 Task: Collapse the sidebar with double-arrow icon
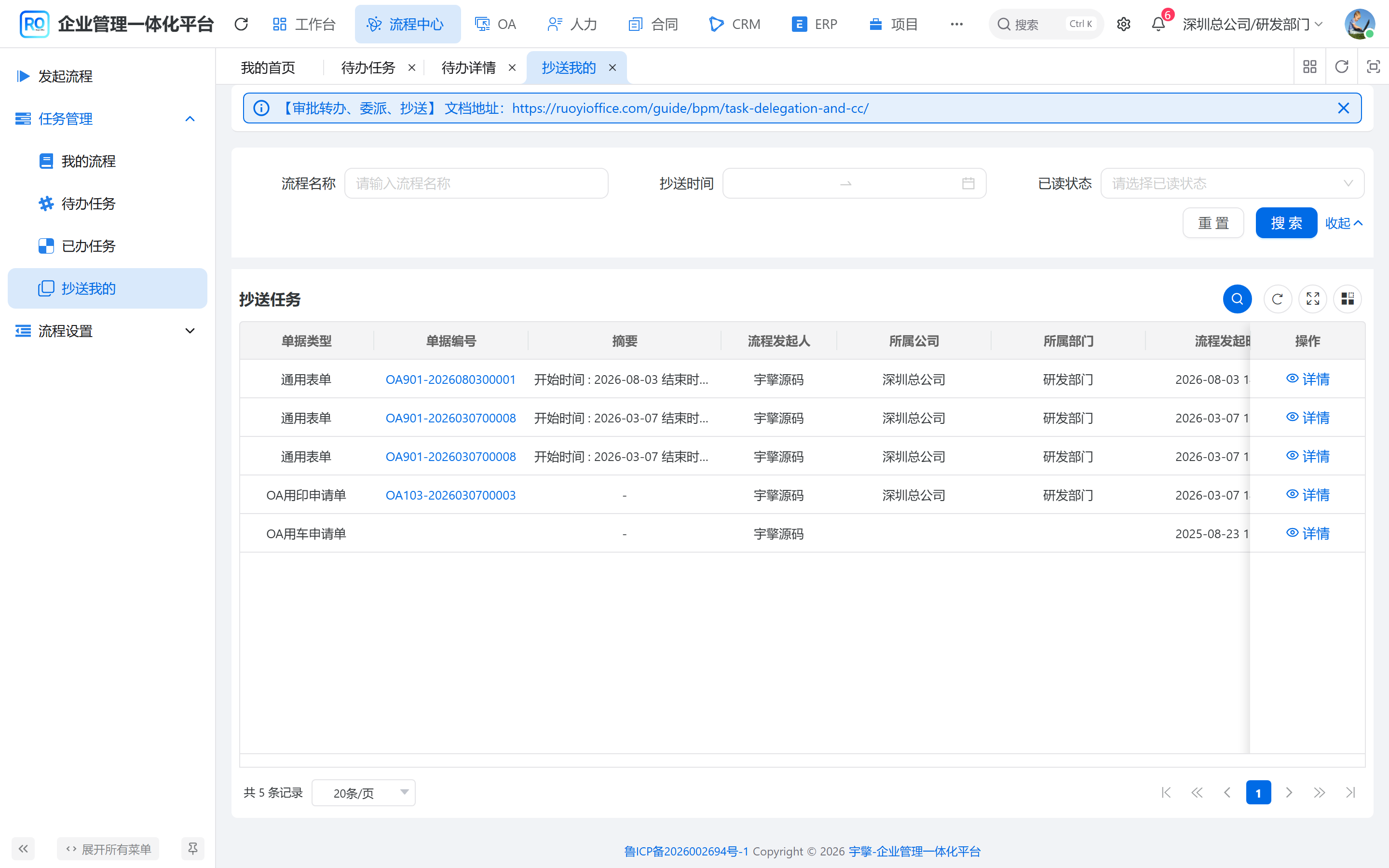[23, 849]
